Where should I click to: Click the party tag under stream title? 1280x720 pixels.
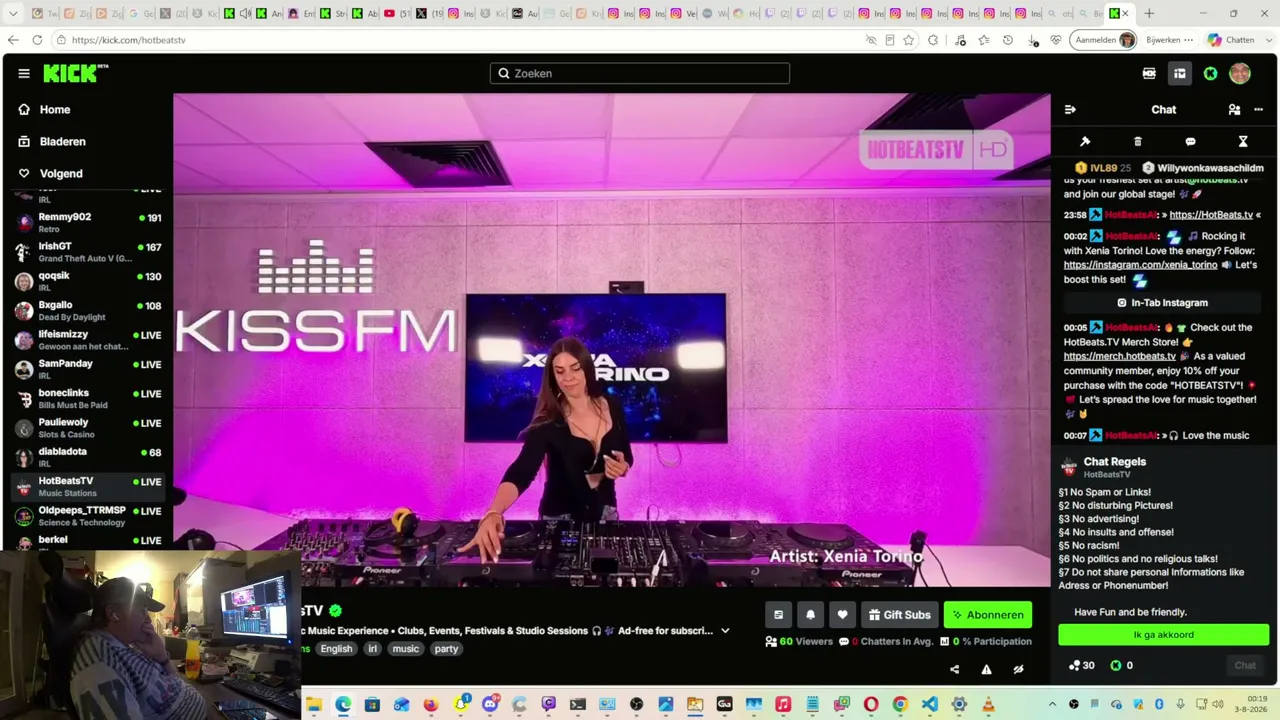pos(446,649)
